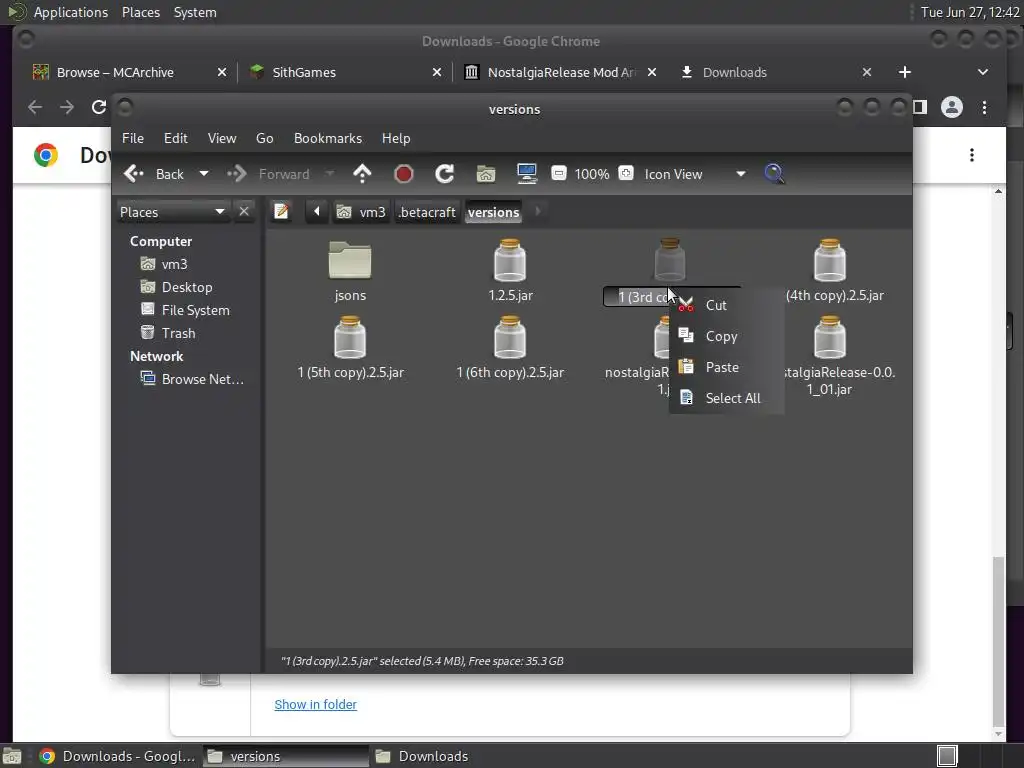This screenshot has width=1024, height=768.
Task: Open the File menu
Action: coord(133,138)
